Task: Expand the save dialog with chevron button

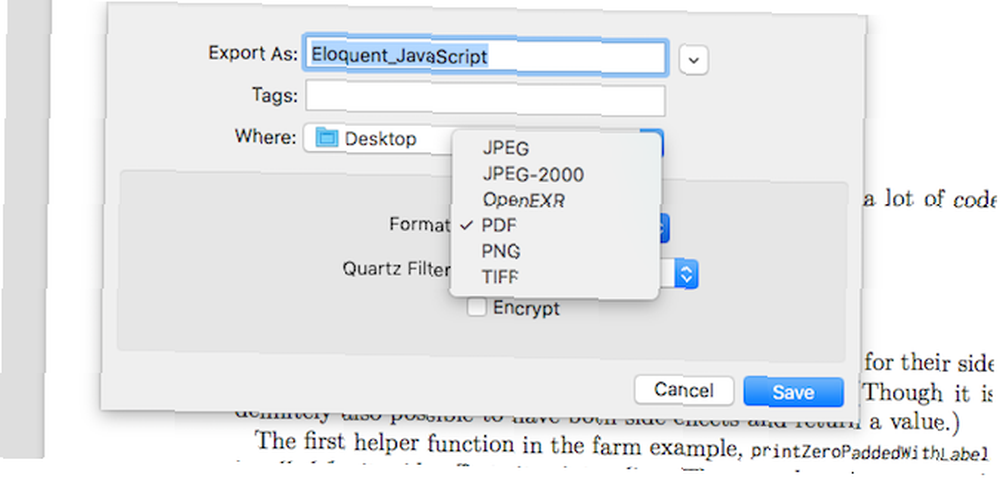Action: (694, 60)
